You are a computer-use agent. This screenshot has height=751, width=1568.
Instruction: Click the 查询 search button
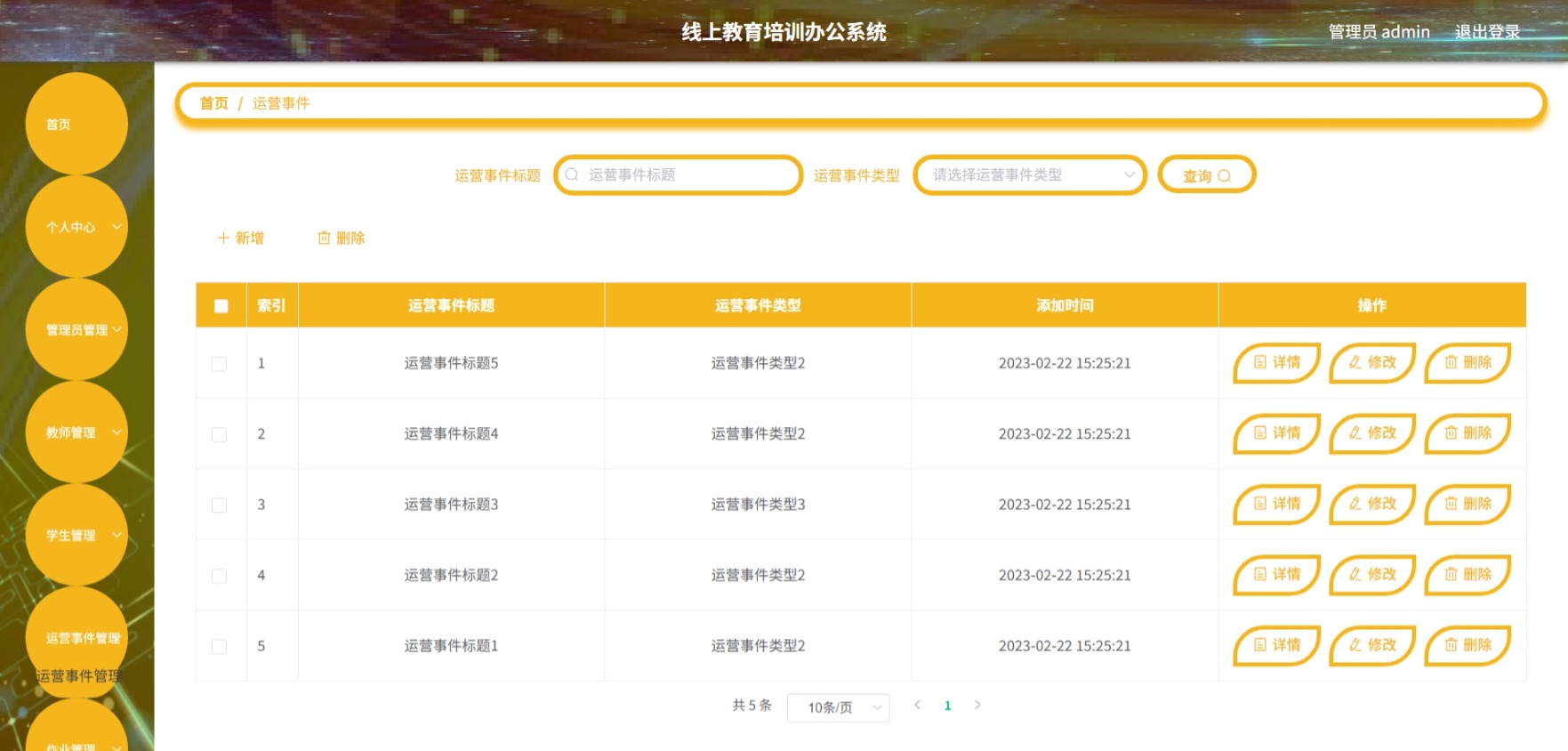[1207, 175]
